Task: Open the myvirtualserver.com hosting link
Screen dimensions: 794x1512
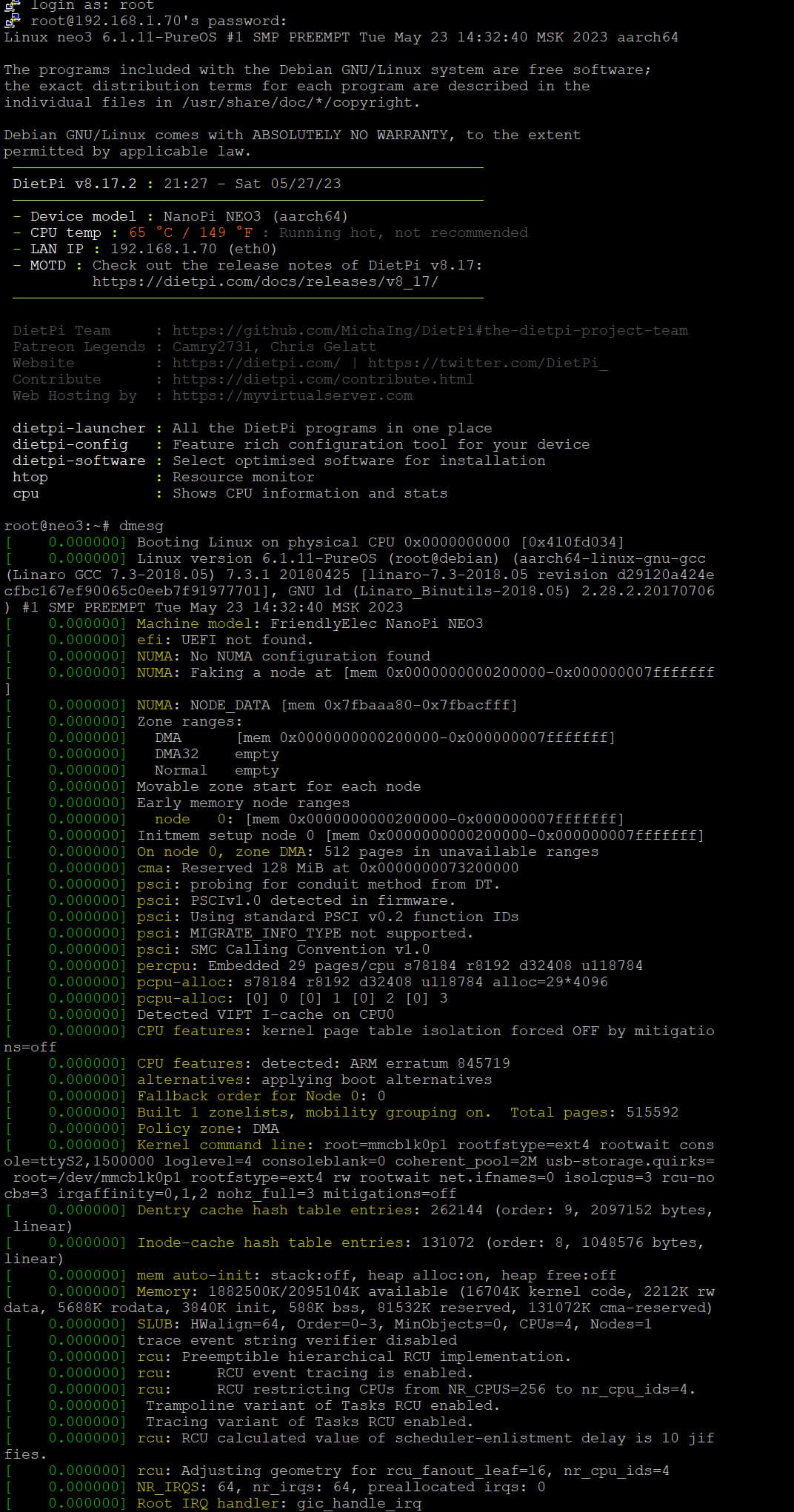Action: [x=293, y=395]
